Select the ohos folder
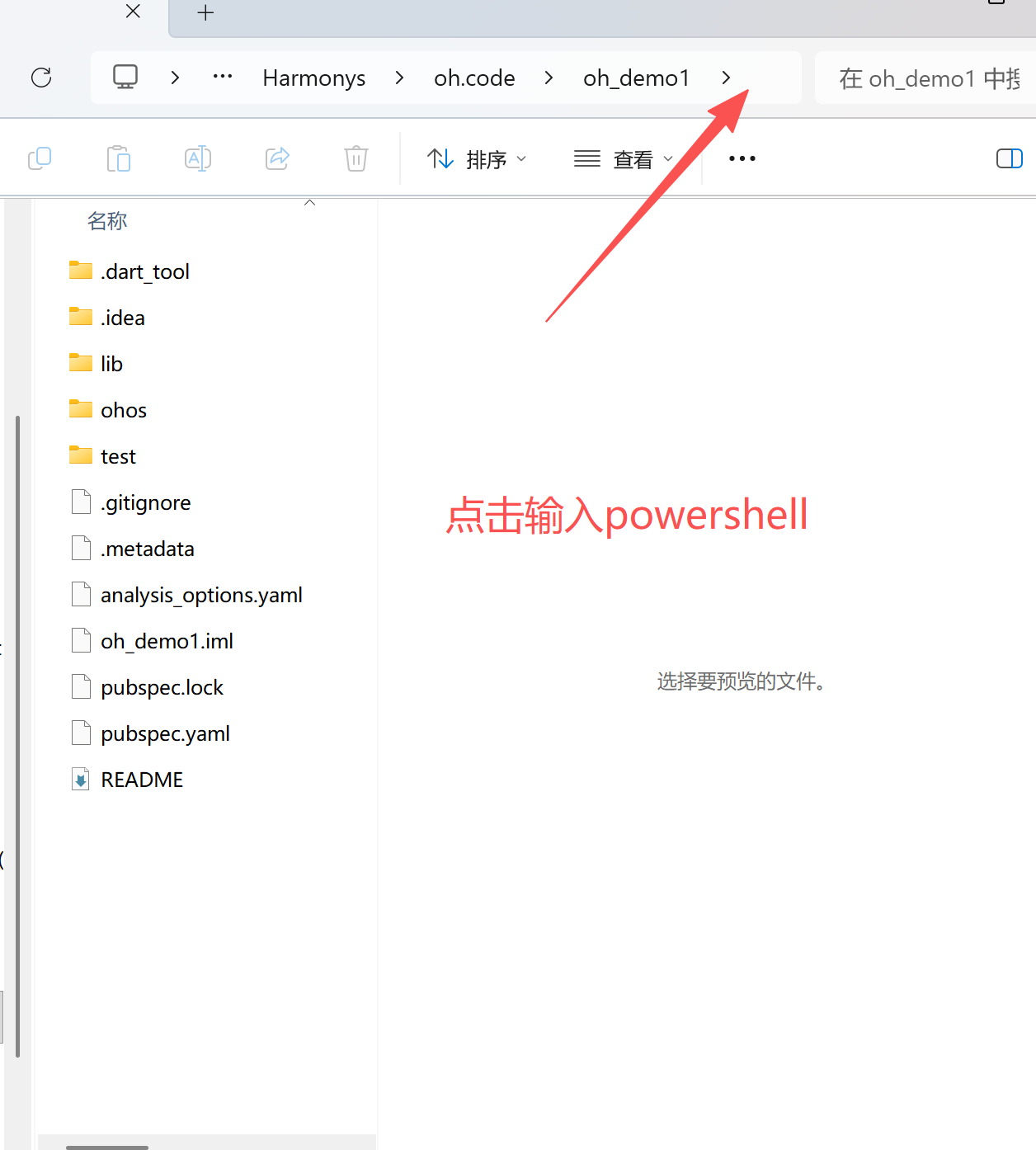1036x1150 pixels. click(x=124, y=410)
